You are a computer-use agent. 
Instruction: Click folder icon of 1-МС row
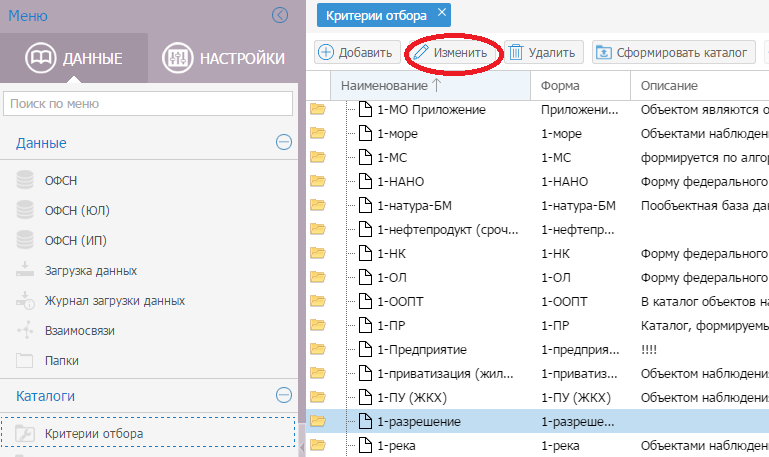pyautogui.click(x=318, y=157)
